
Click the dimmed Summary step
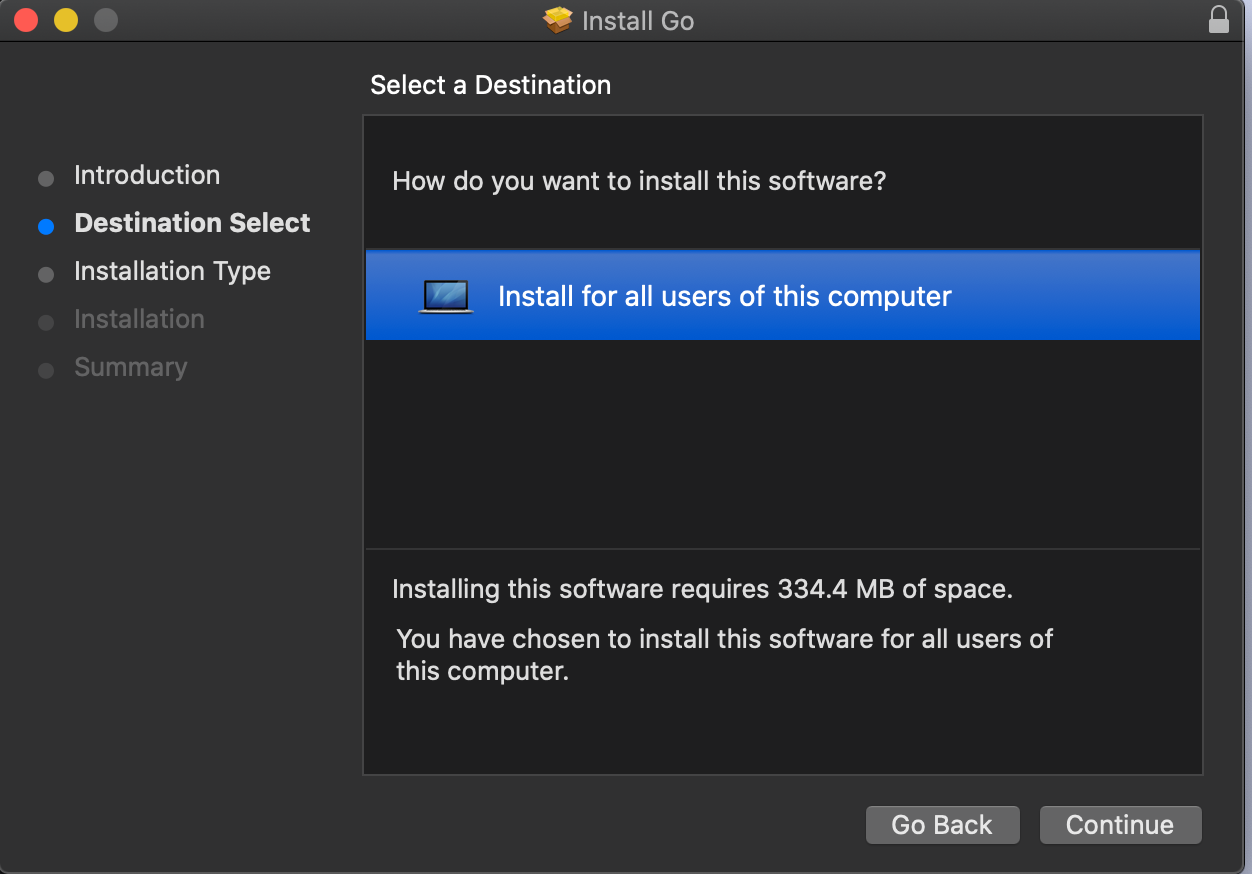coord(130,367)
